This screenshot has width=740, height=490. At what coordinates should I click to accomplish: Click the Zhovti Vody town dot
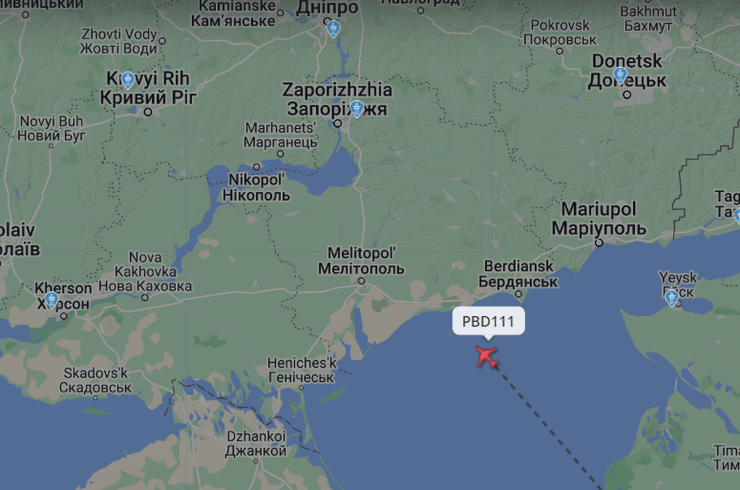coord(162,41)
